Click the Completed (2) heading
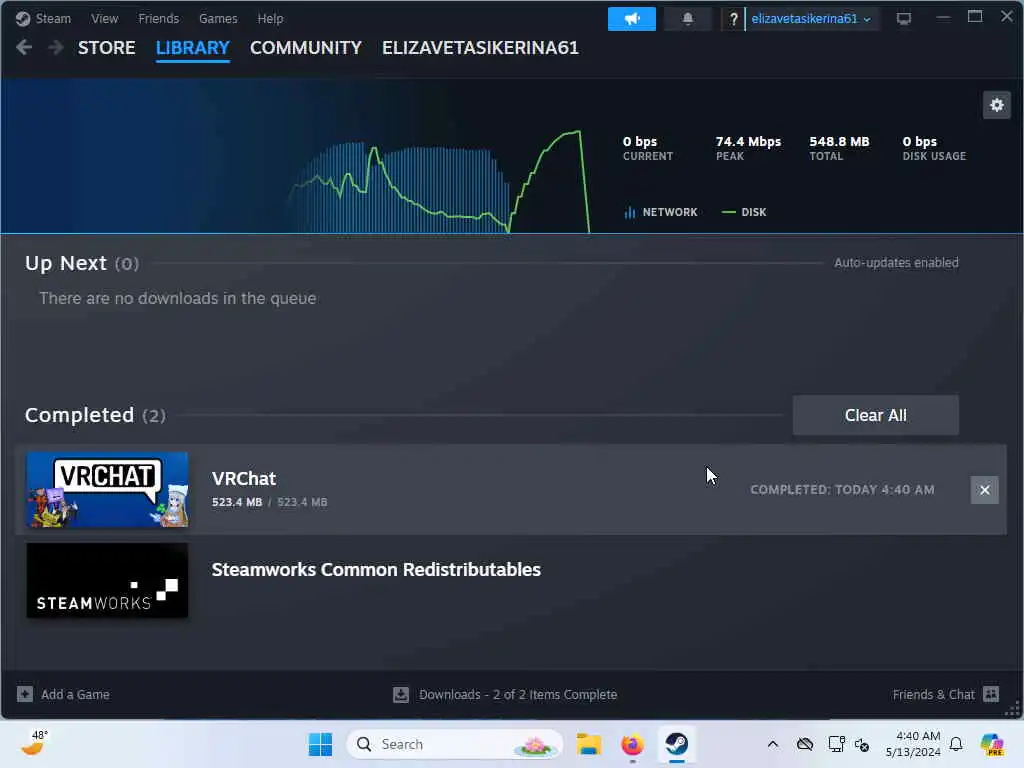The image size is (1024, 768). tap(95, 415)
